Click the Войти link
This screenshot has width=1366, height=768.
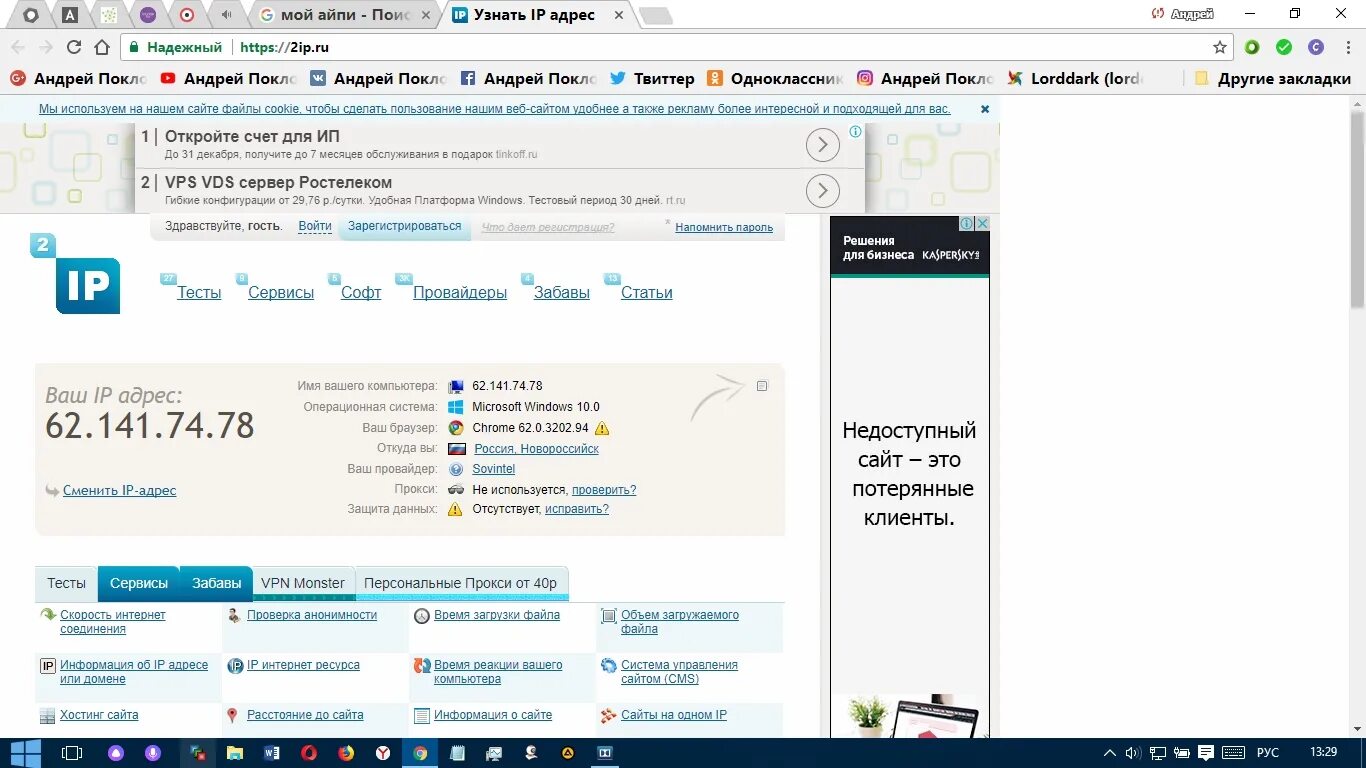(x=315, y=226)
